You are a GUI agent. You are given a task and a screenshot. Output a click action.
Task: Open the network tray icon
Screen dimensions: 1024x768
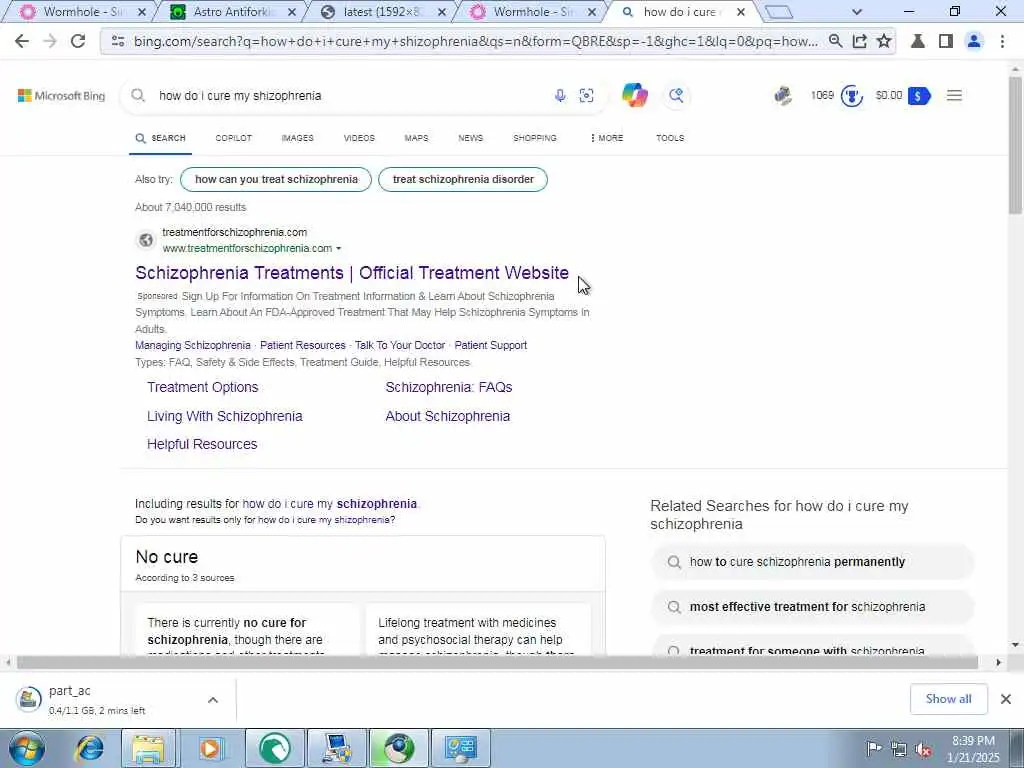(899, 749)
